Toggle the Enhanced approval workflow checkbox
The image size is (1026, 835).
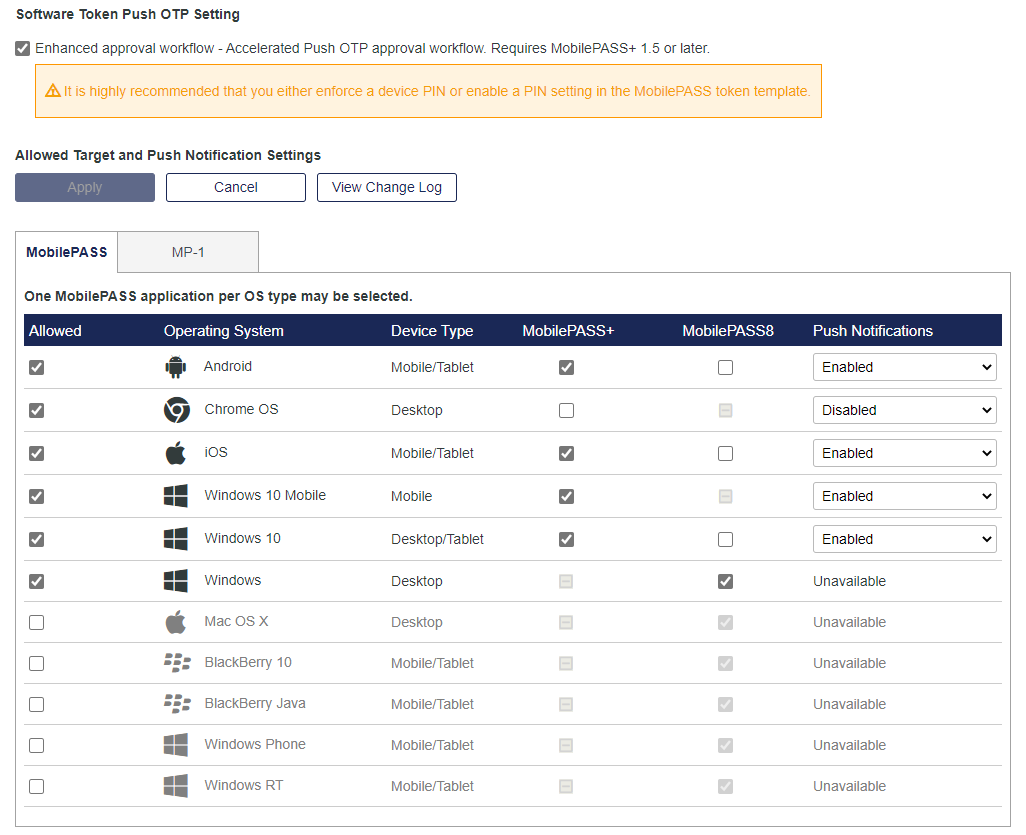click(x=23, y=48)
